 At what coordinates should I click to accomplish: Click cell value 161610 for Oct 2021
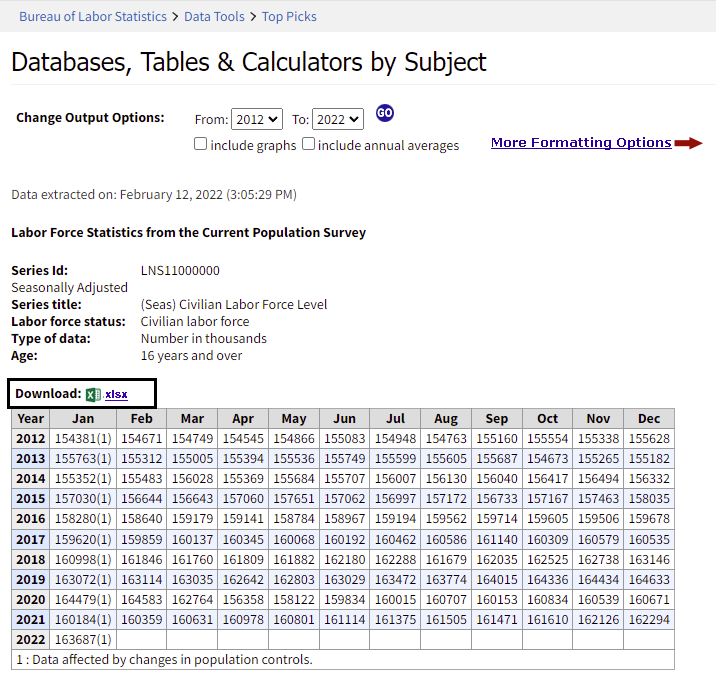548,619
